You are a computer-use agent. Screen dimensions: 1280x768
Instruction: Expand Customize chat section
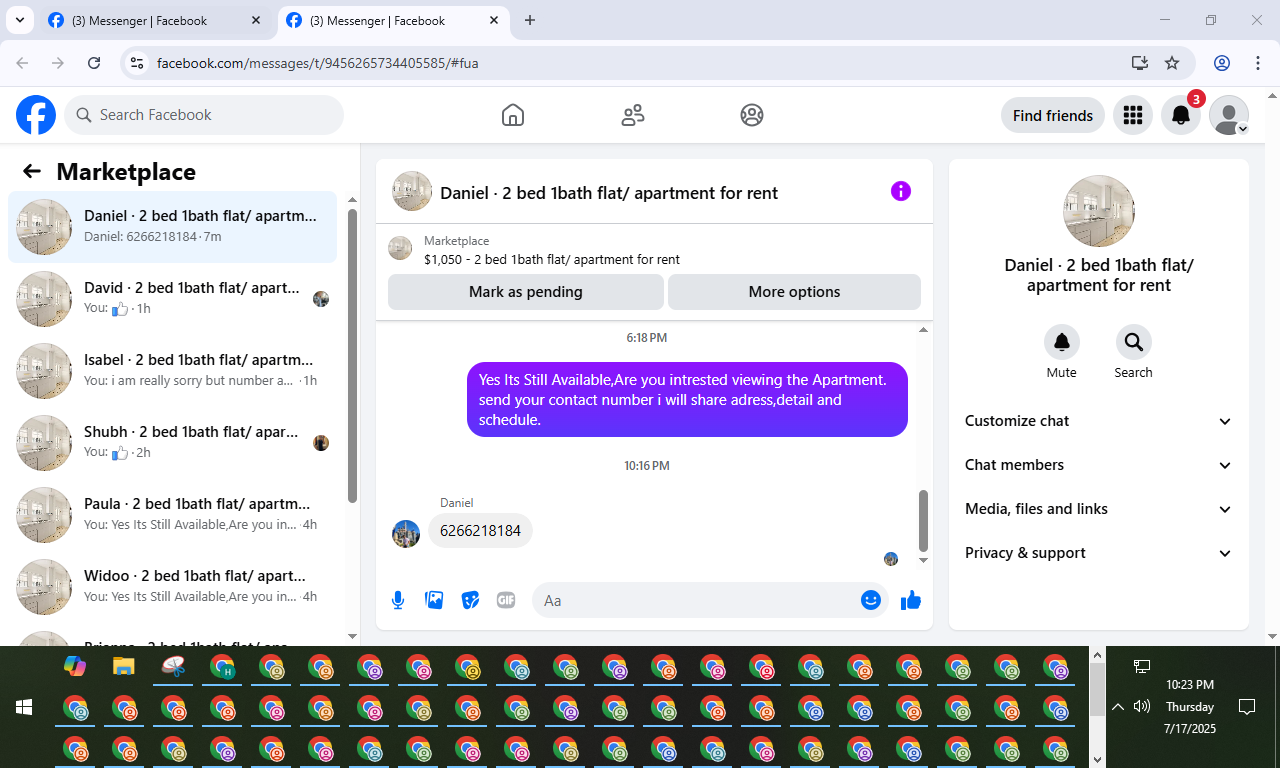tap(1099, 421)
